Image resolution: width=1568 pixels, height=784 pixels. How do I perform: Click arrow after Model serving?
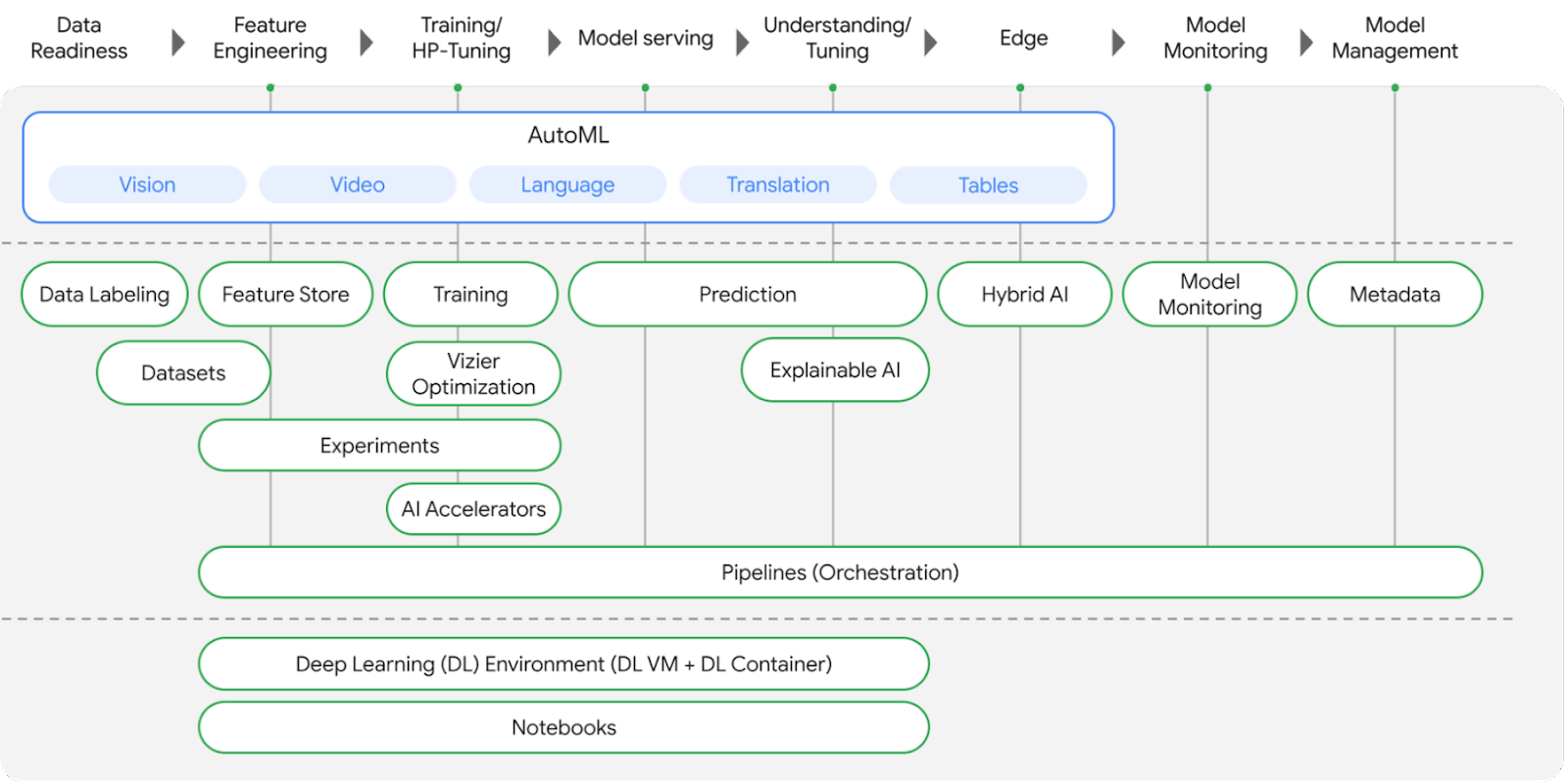point(743,42)
